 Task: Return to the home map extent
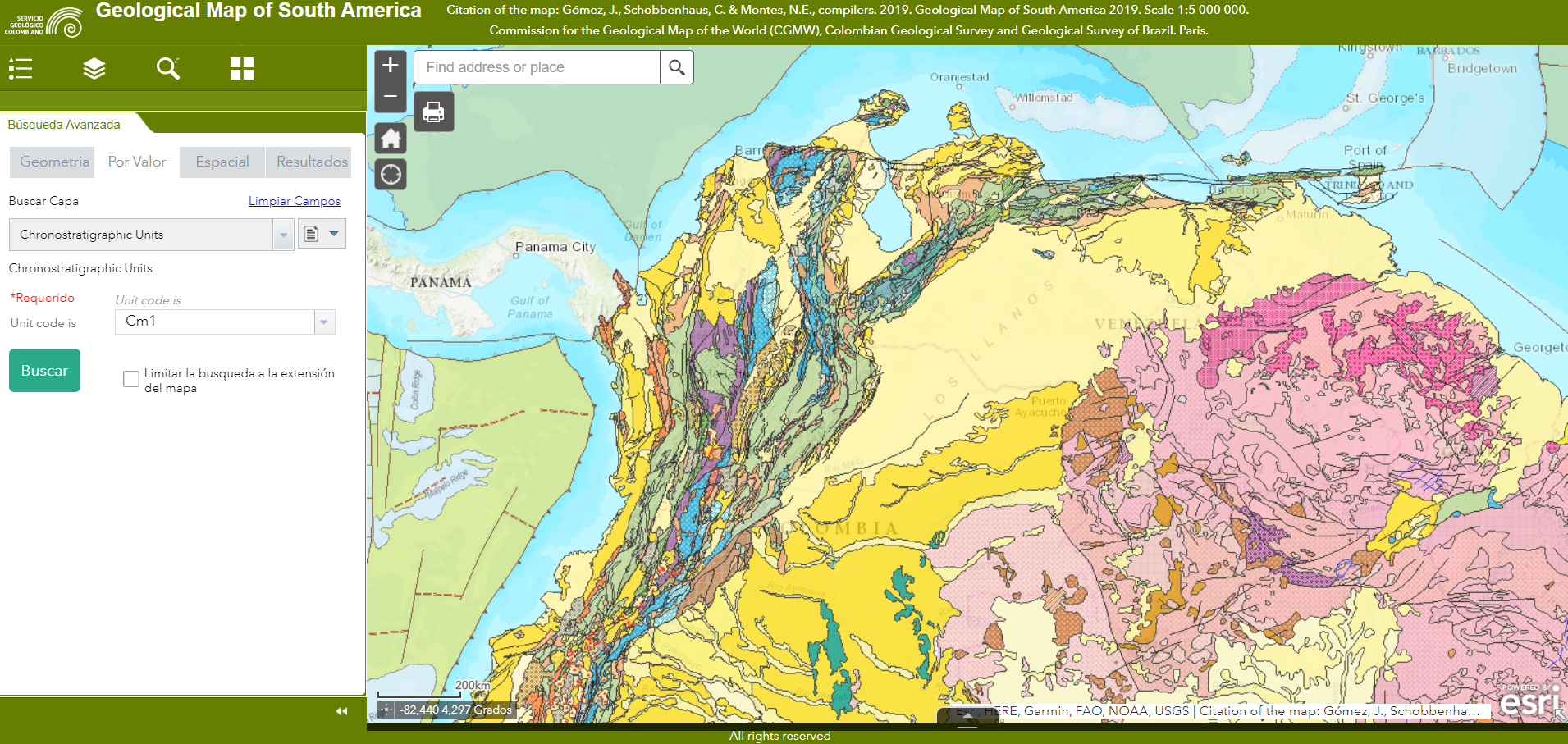391,138
